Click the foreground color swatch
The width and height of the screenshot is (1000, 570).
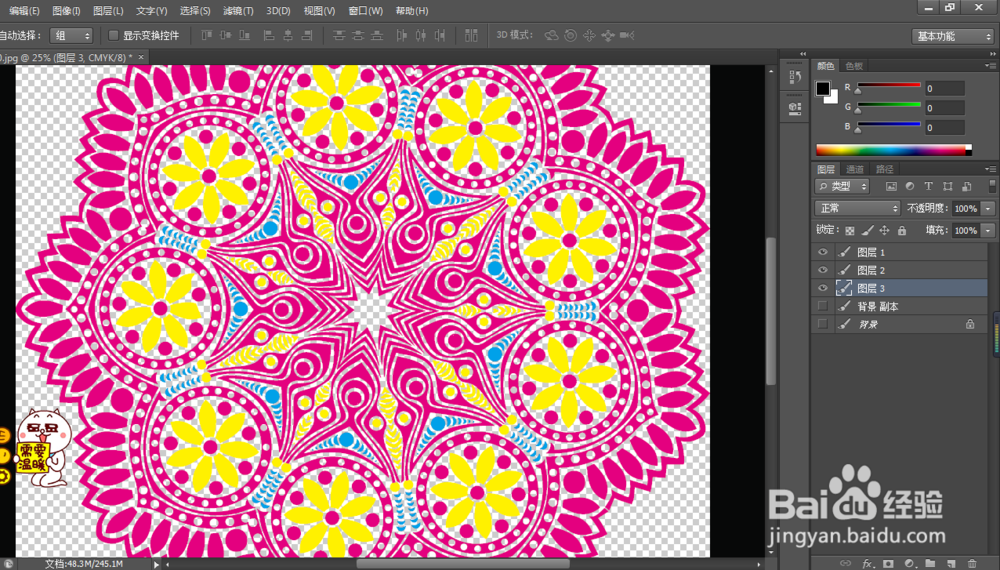tap(823, 88)
